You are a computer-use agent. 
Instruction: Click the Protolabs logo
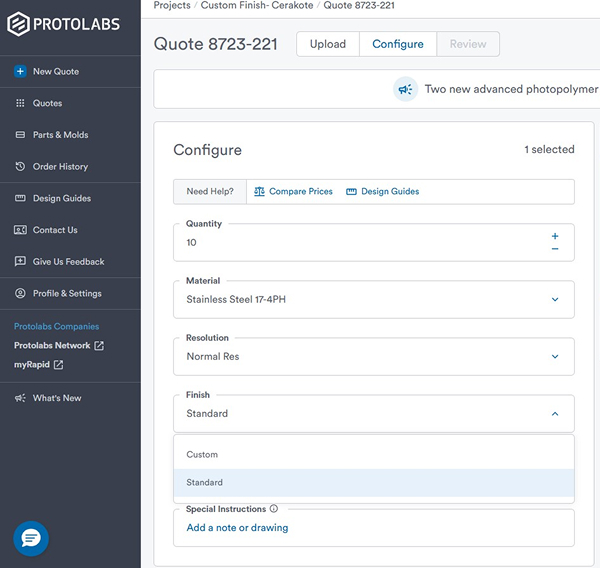[63, 24]
